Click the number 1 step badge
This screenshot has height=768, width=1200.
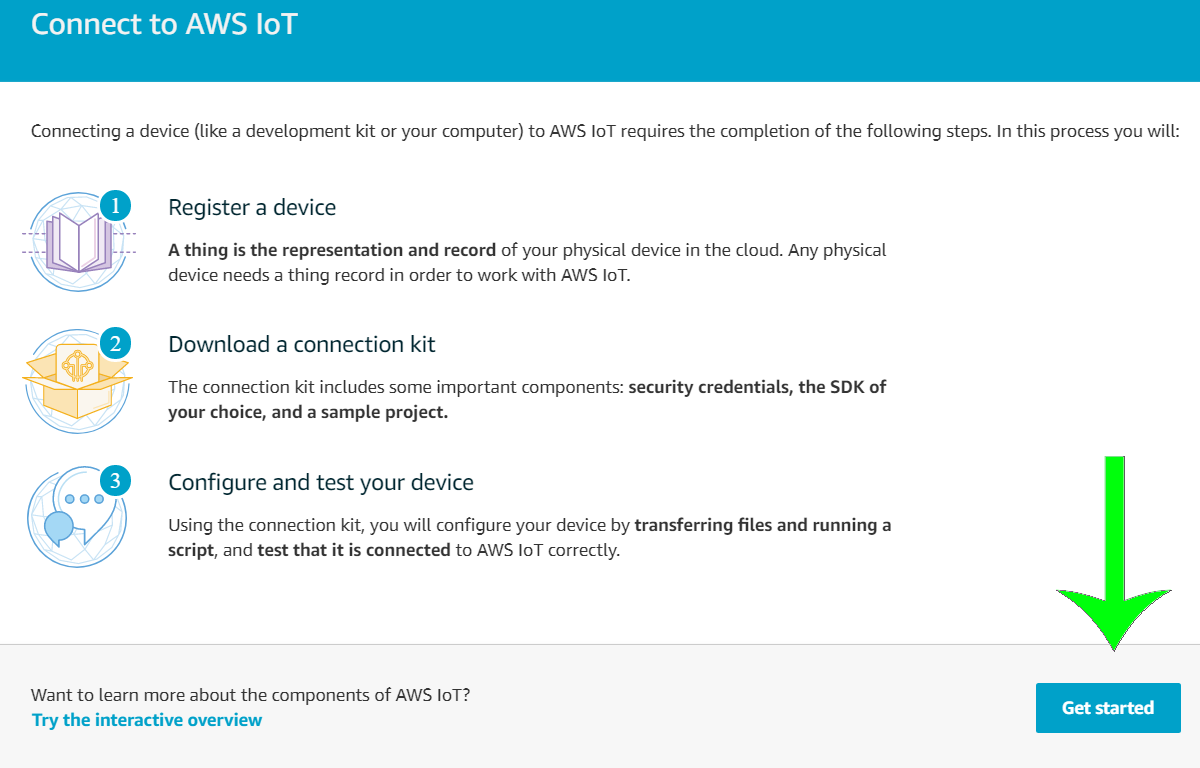tap(115, 207)
